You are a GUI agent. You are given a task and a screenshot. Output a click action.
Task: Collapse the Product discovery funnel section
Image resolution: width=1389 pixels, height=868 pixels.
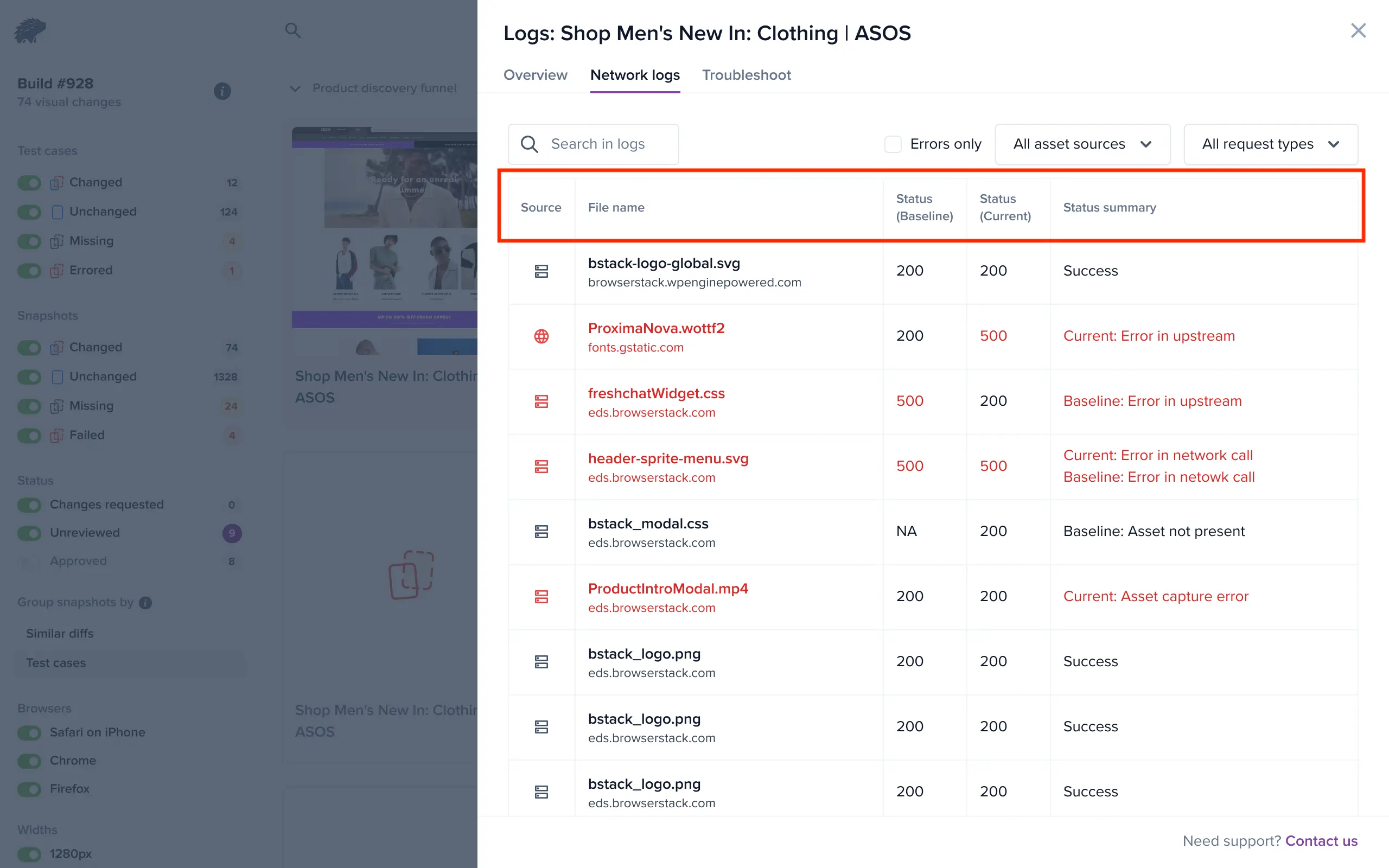point(295,89)
